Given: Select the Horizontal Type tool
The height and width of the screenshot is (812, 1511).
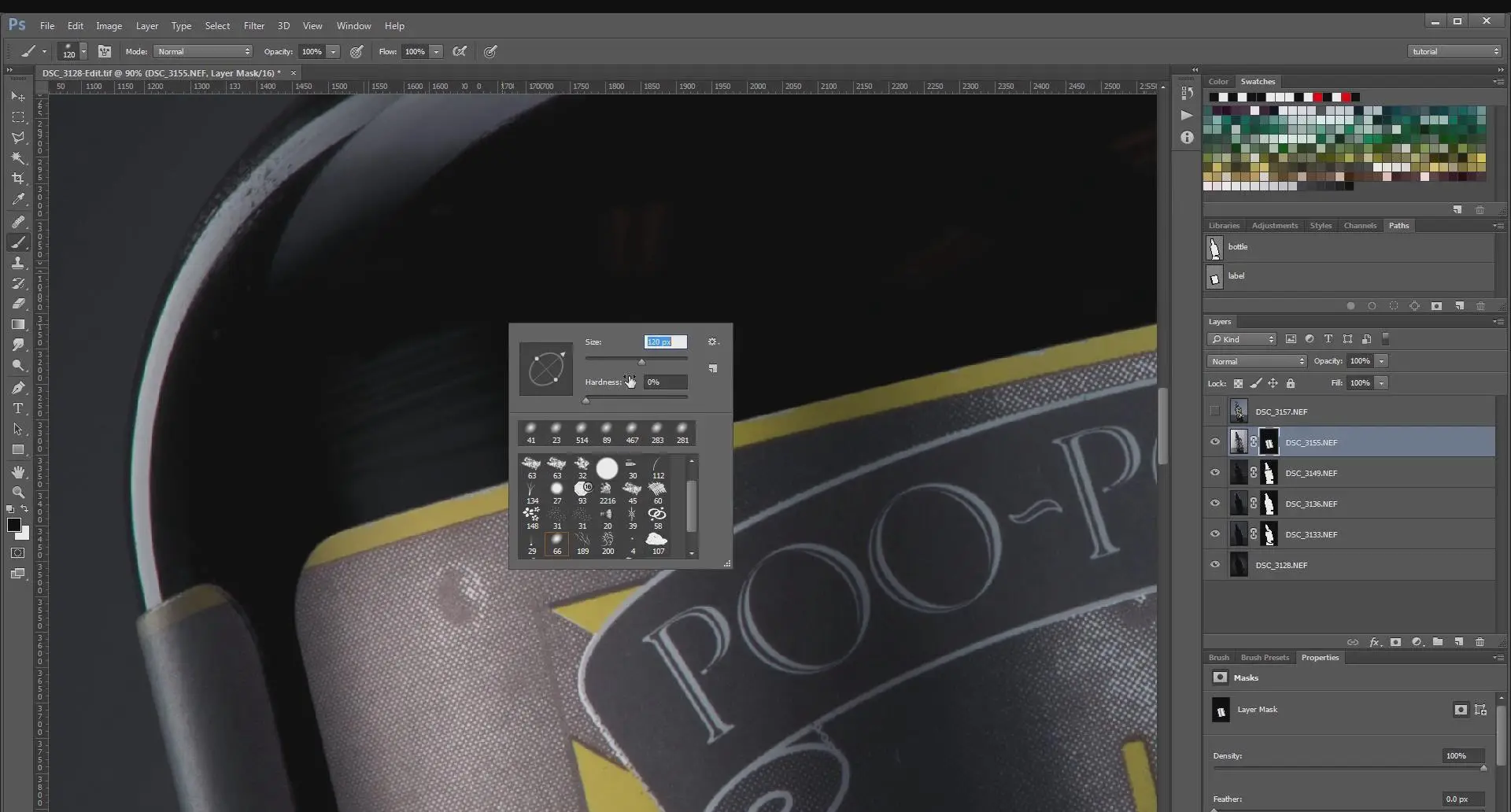Looking at the screenshot, I should [x=17, y=408].
